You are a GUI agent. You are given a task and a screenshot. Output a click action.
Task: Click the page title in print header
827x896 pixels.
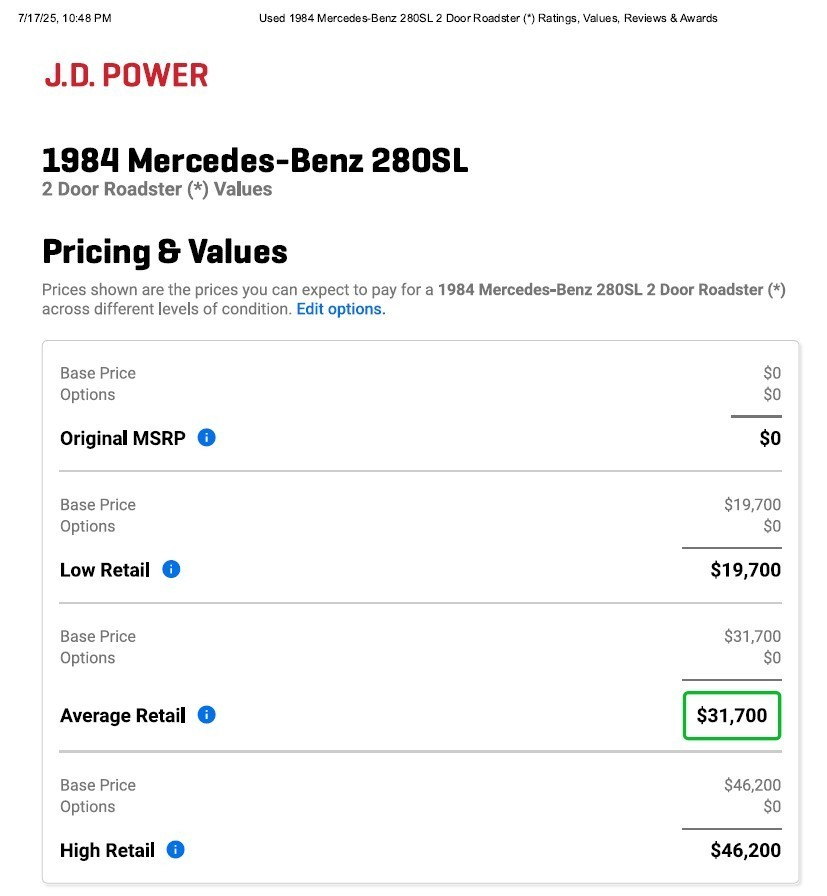488,18
